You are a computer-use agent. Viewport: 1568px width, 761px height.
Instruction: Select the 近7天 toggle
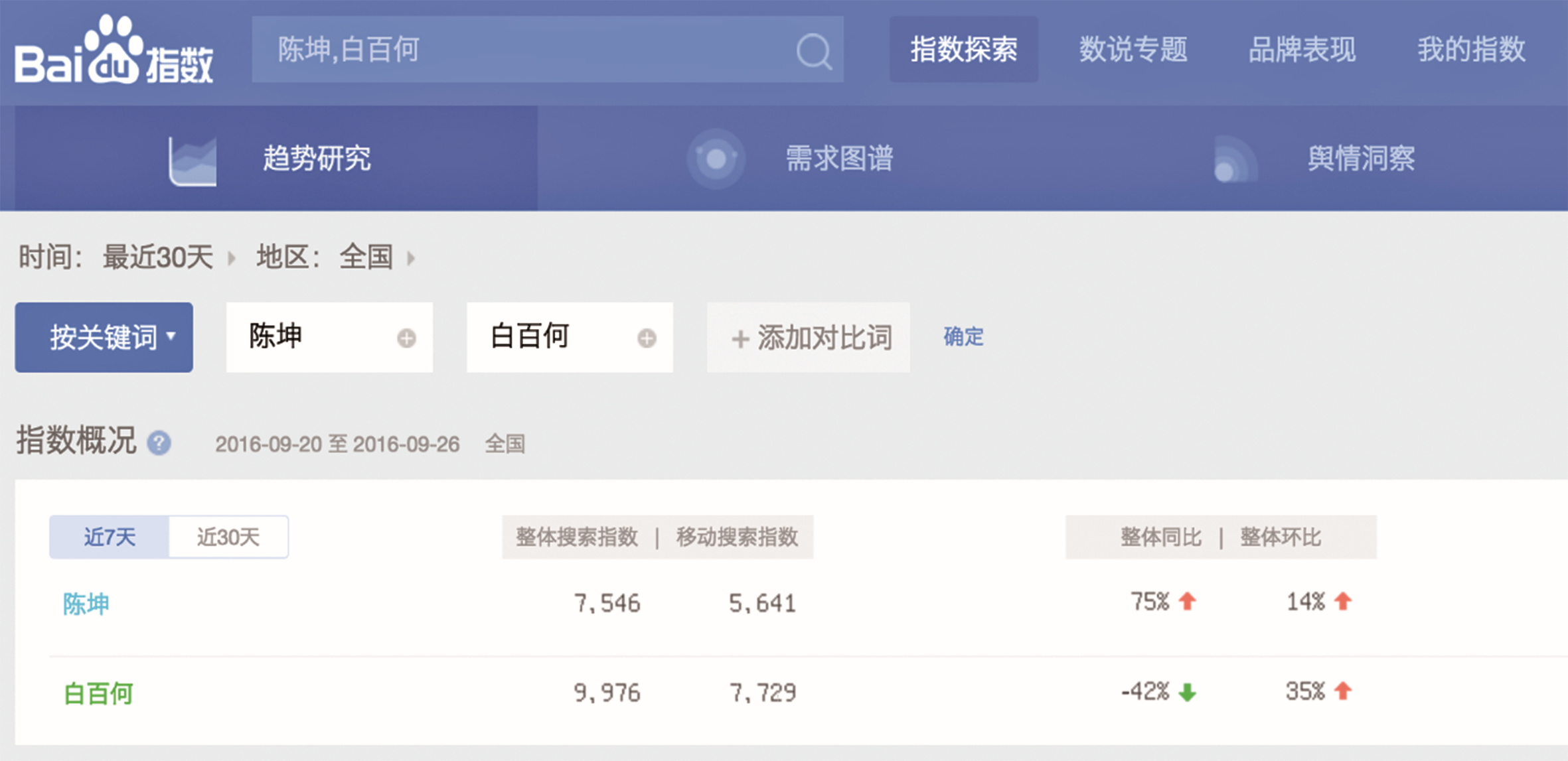click(110, 537)
